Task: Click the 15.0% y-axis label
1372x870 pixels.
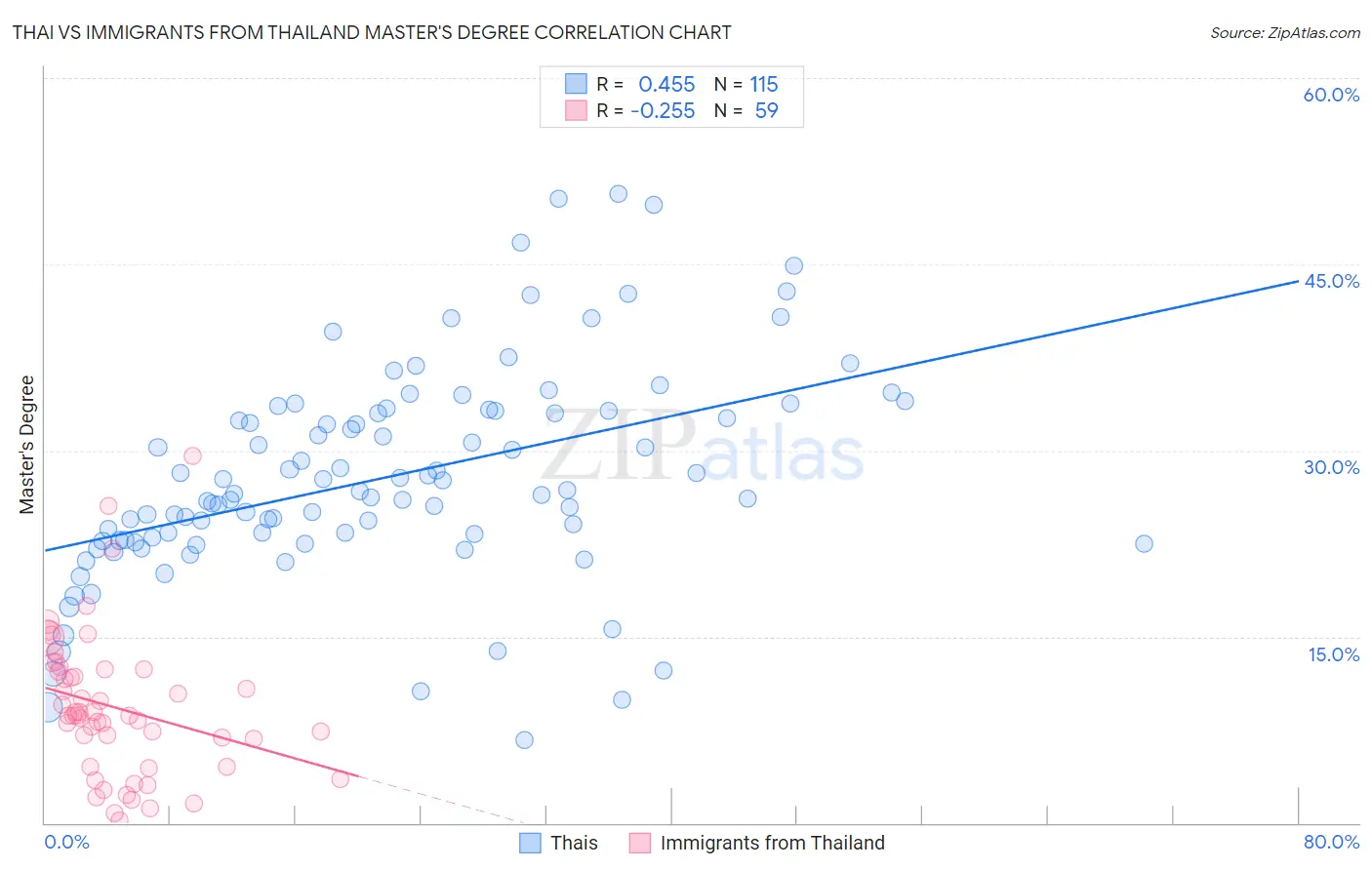Action: coord(1333,654)
